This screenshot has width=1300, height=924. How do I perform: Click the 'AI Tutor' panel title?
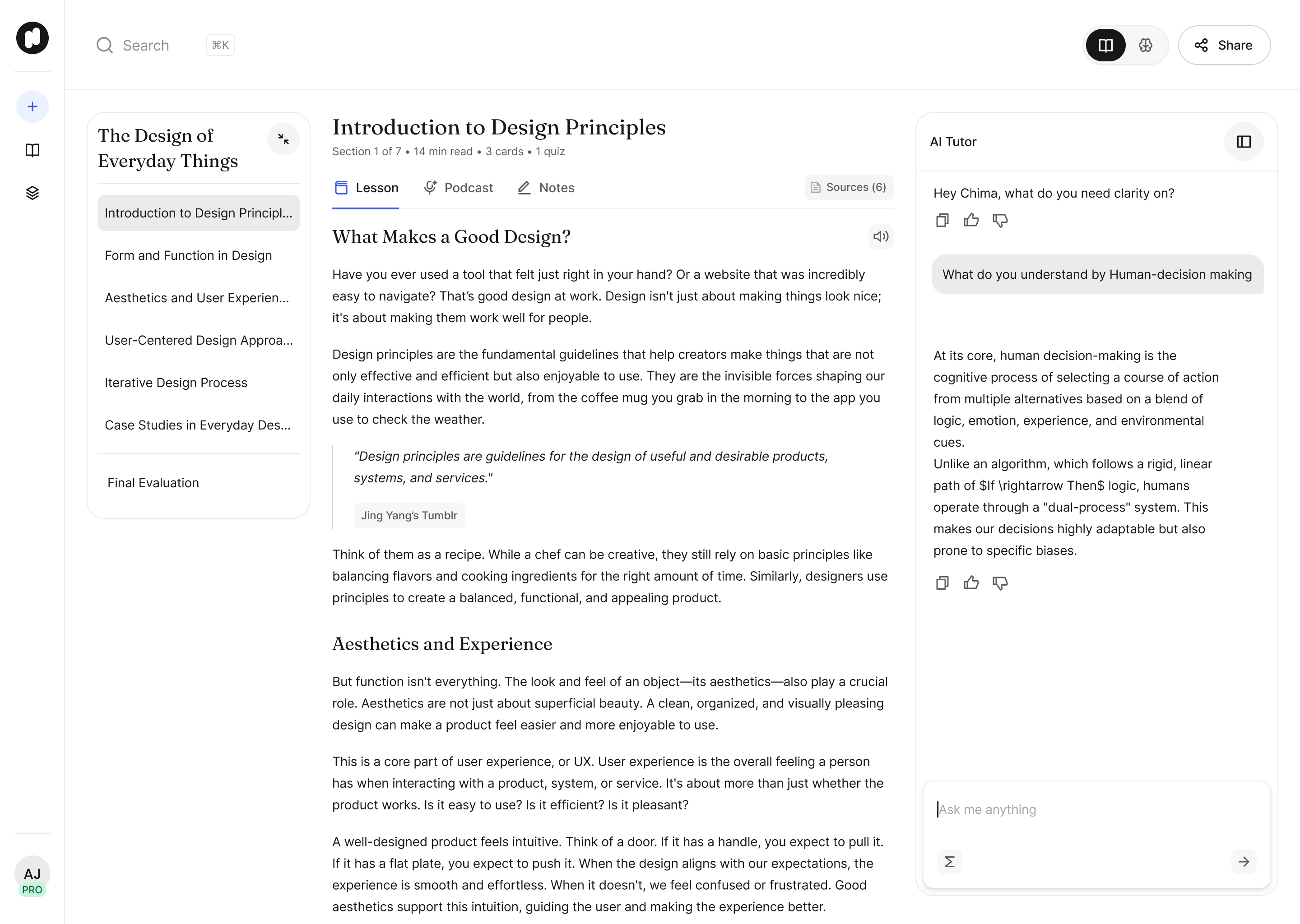tap(953, 142)
